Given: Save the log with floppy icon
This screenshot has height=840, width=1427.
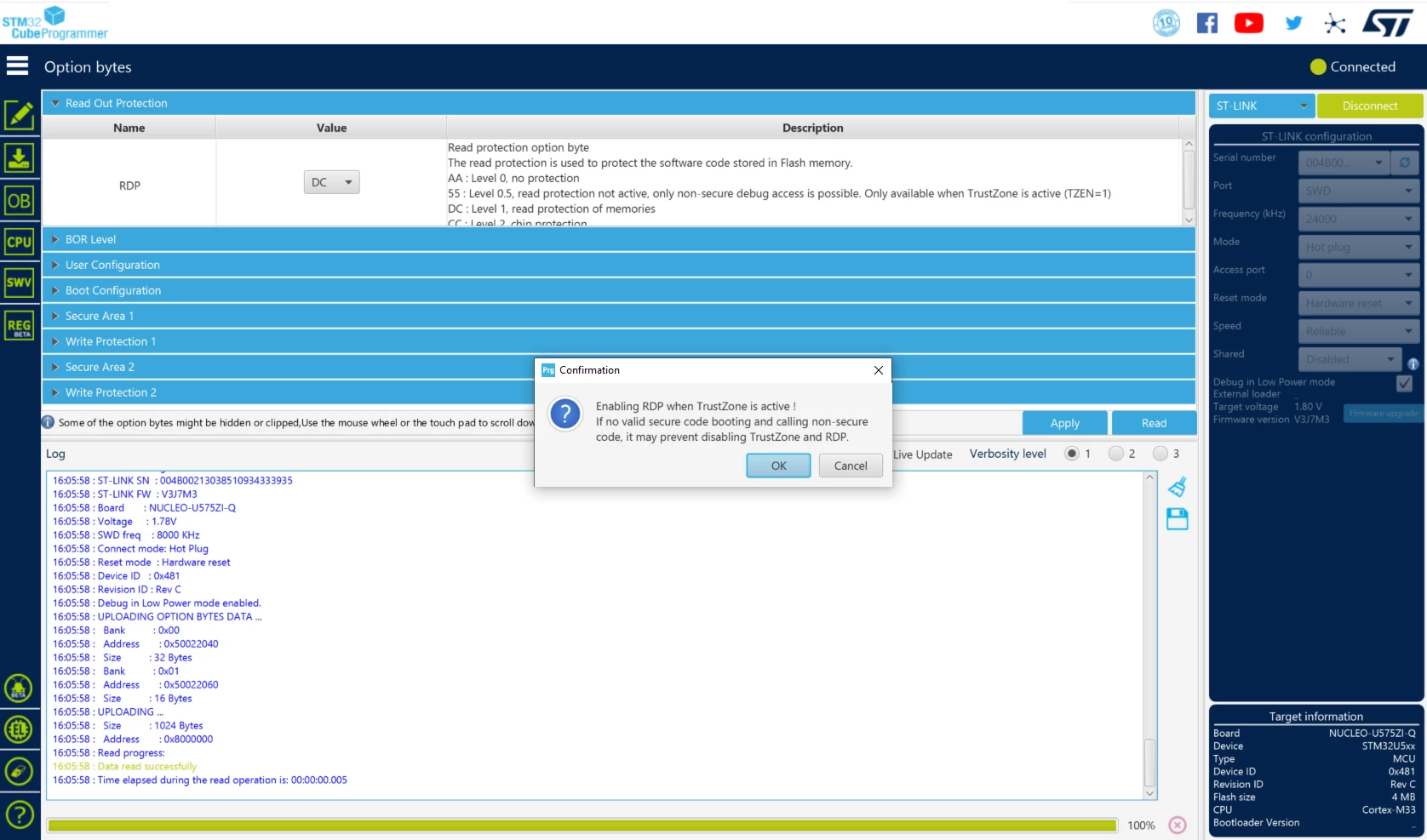Looking at the screenshot, I should coord(1178,519).
